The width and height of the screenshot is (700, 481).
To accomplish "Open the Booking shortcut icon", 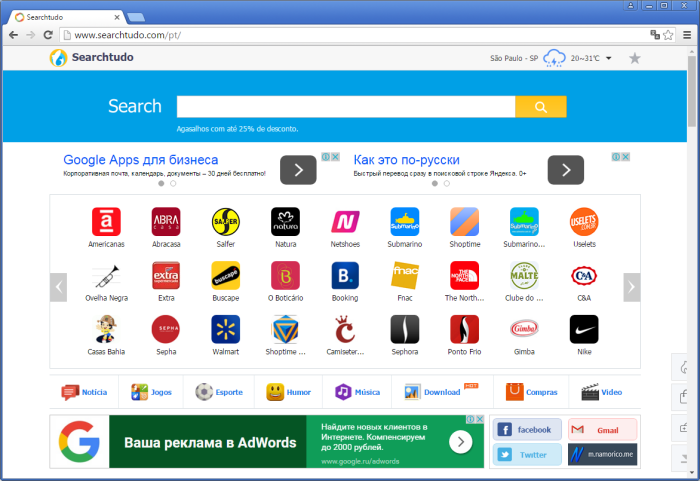I will pos(345,276).
